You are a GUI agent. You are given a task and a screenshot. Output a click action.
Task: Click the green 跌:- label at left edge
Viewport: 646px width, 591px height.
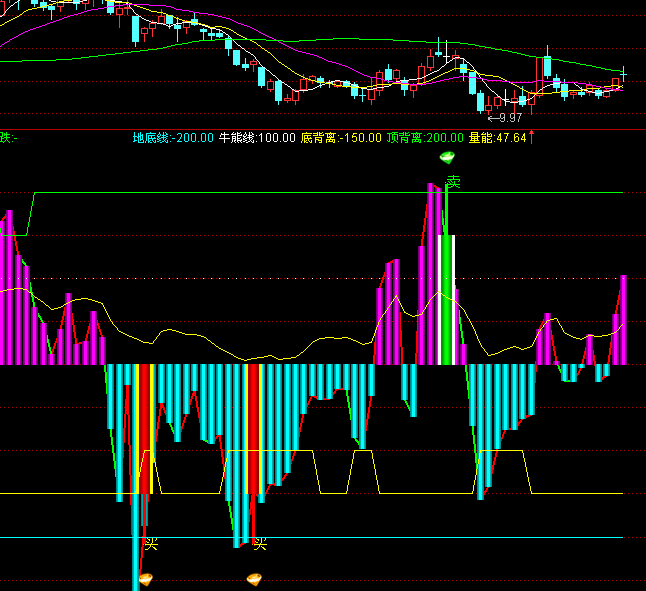tap(9, 138)
